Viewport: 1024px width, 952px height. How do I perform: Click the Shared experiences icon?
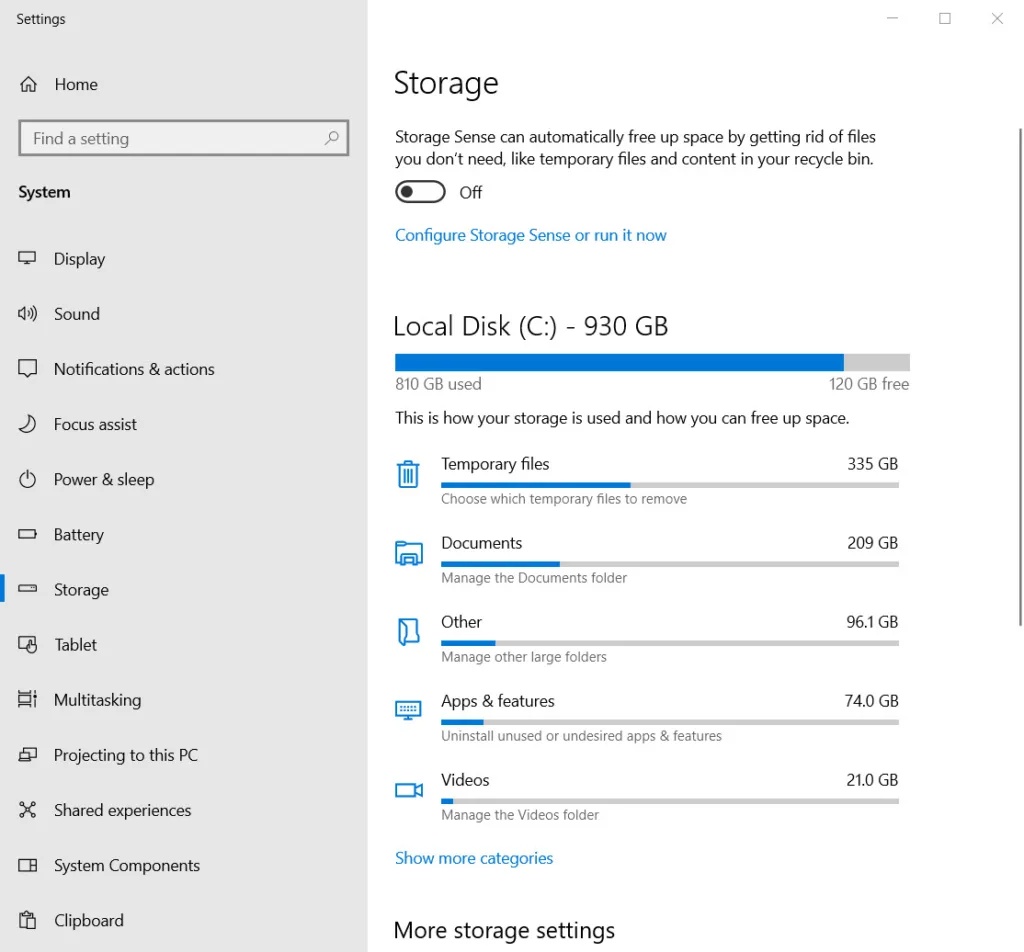pyautogui.click(x=27, y=810)
